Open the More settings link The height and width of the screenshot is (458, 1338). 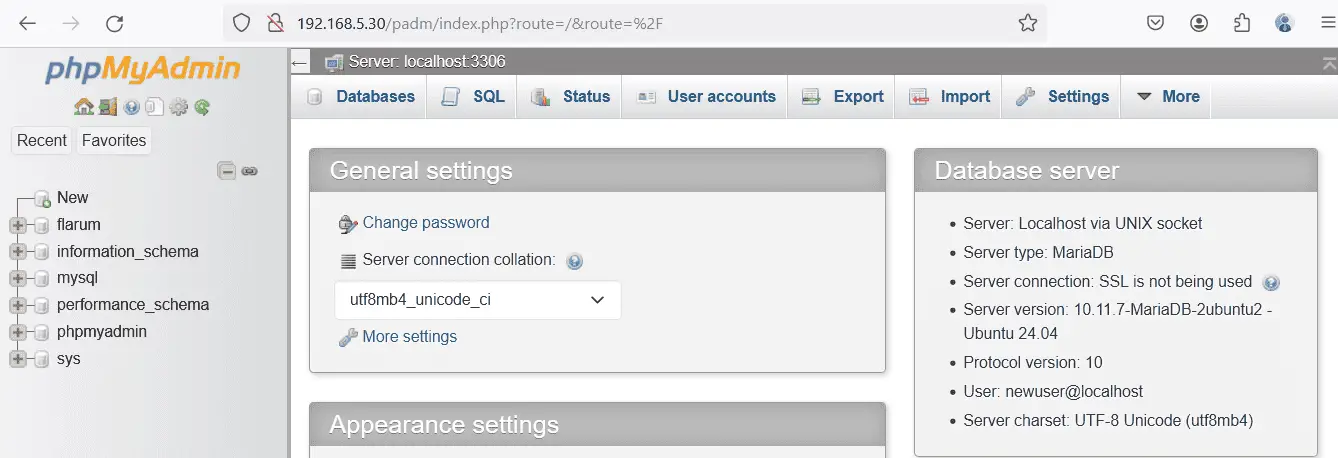(x=410, y=337)
